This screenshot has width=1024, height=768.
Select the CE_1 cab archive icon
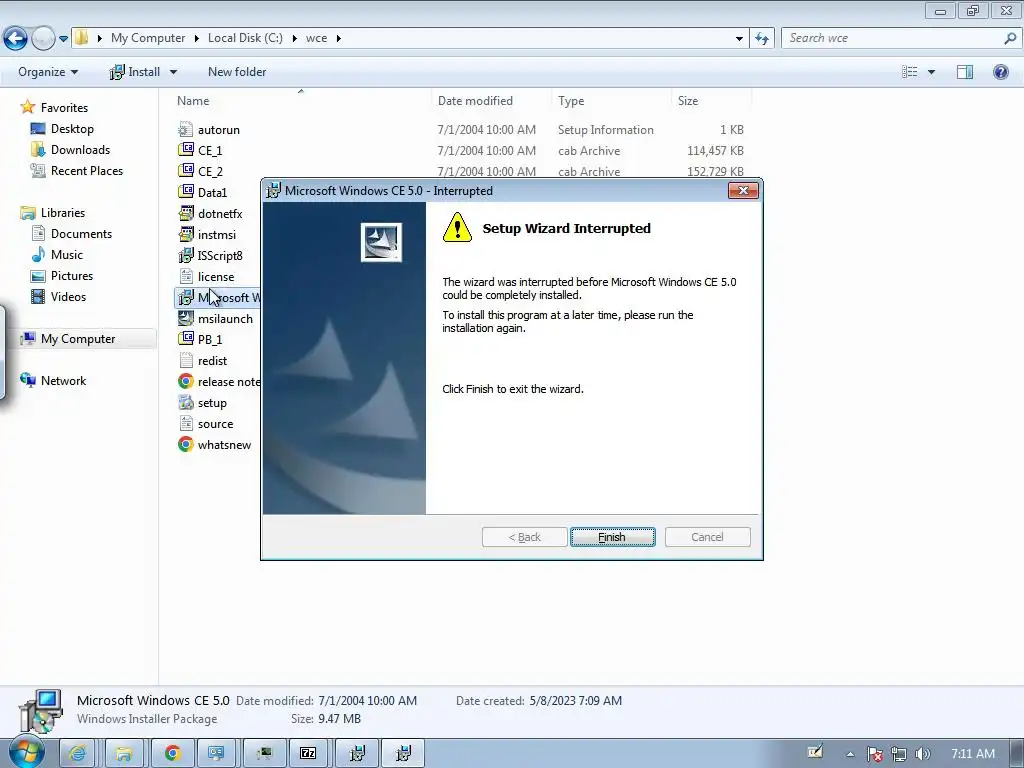185,150
